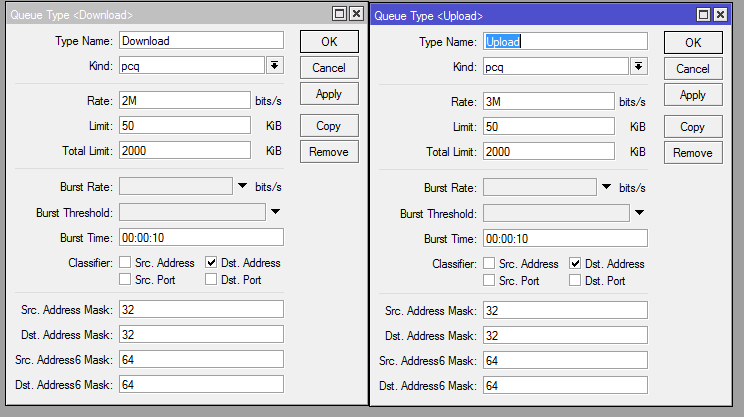Click the Limit field in Upload window
The width and height of the screenshot is (744, 417).
point(549,127)
